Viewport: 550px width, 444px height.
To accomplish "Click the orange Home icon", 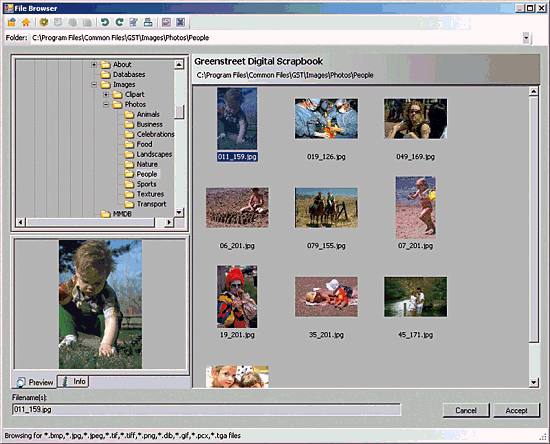I will pyautogui.click(x=26, y=22).
